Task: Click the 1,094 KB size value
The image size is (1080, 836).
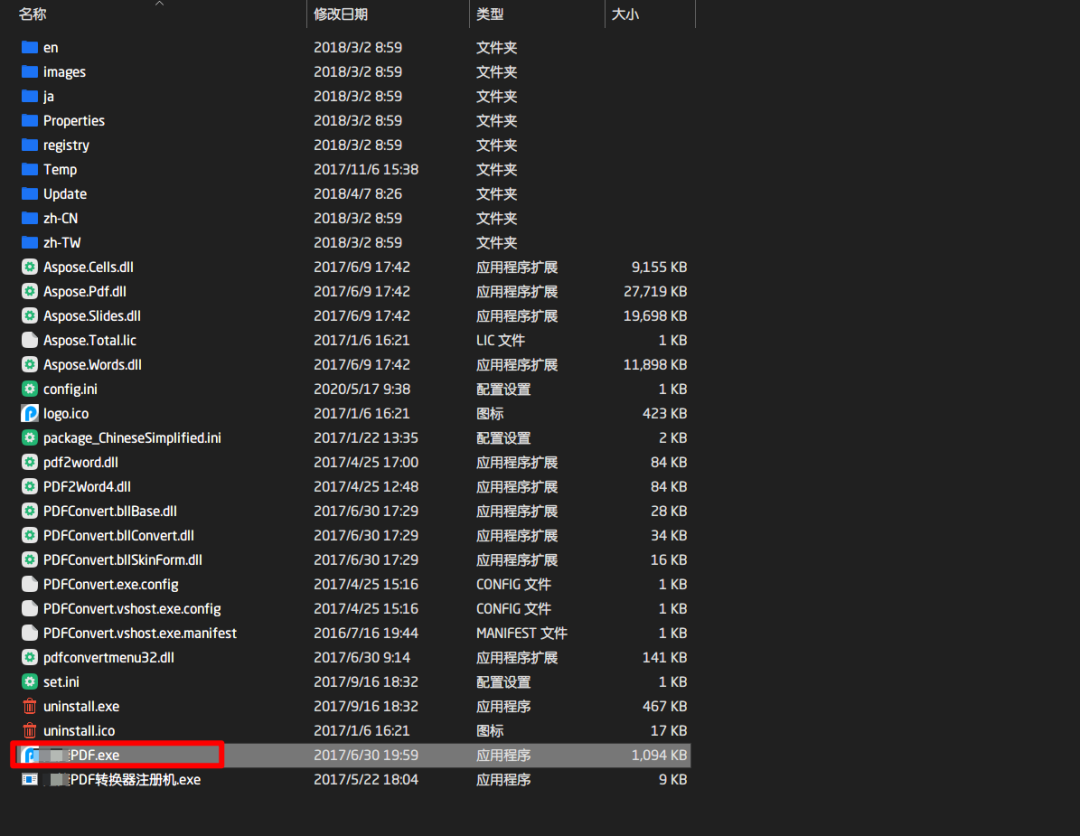Action: point(659,755)
